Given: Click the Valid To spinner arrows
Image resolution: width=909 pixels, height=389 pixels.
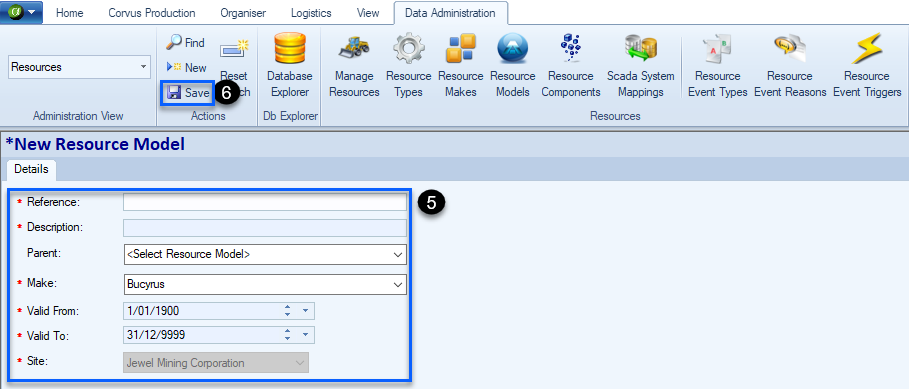Looking at the screenshot, I should click(x=287, y=335).
